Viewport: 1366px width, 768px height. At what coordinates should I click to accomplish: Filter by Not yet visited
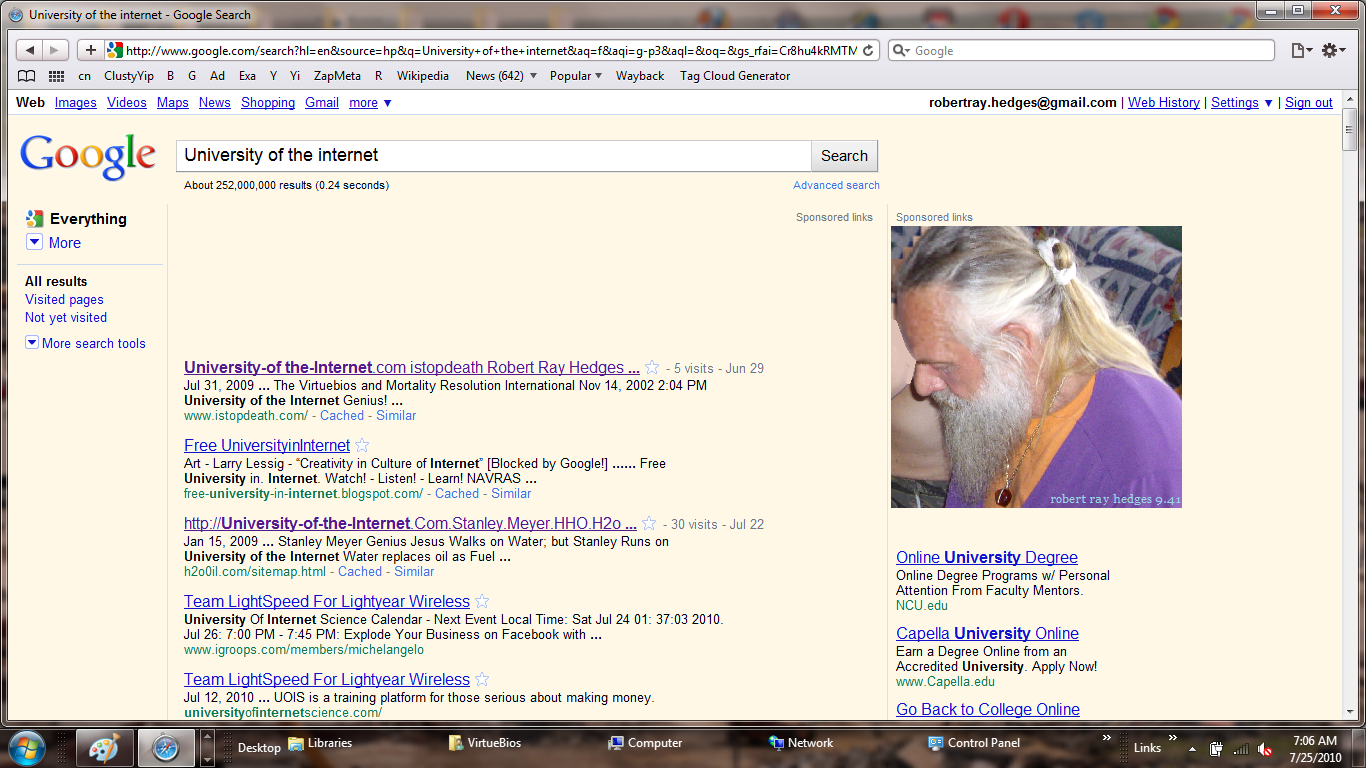[66, 318]
